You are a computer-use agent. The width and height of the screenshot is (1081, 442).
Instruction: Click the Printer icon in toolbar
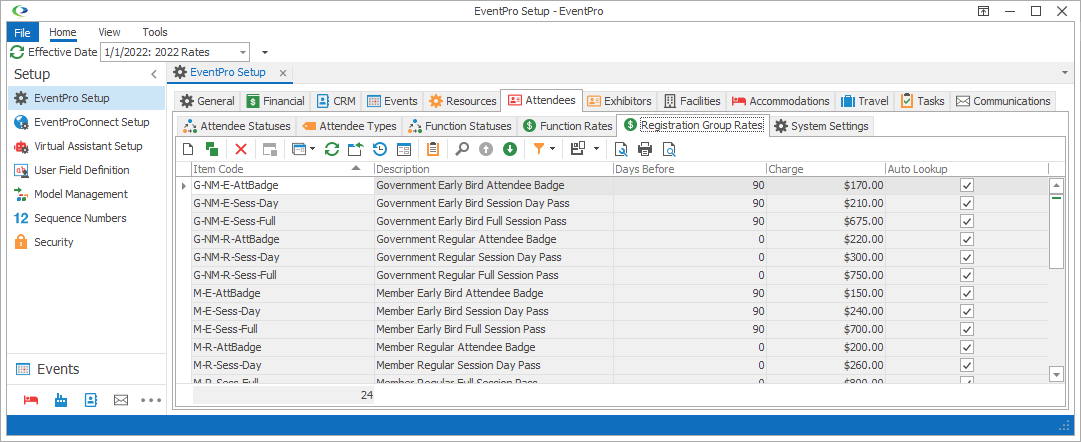(x=645, y=148)
